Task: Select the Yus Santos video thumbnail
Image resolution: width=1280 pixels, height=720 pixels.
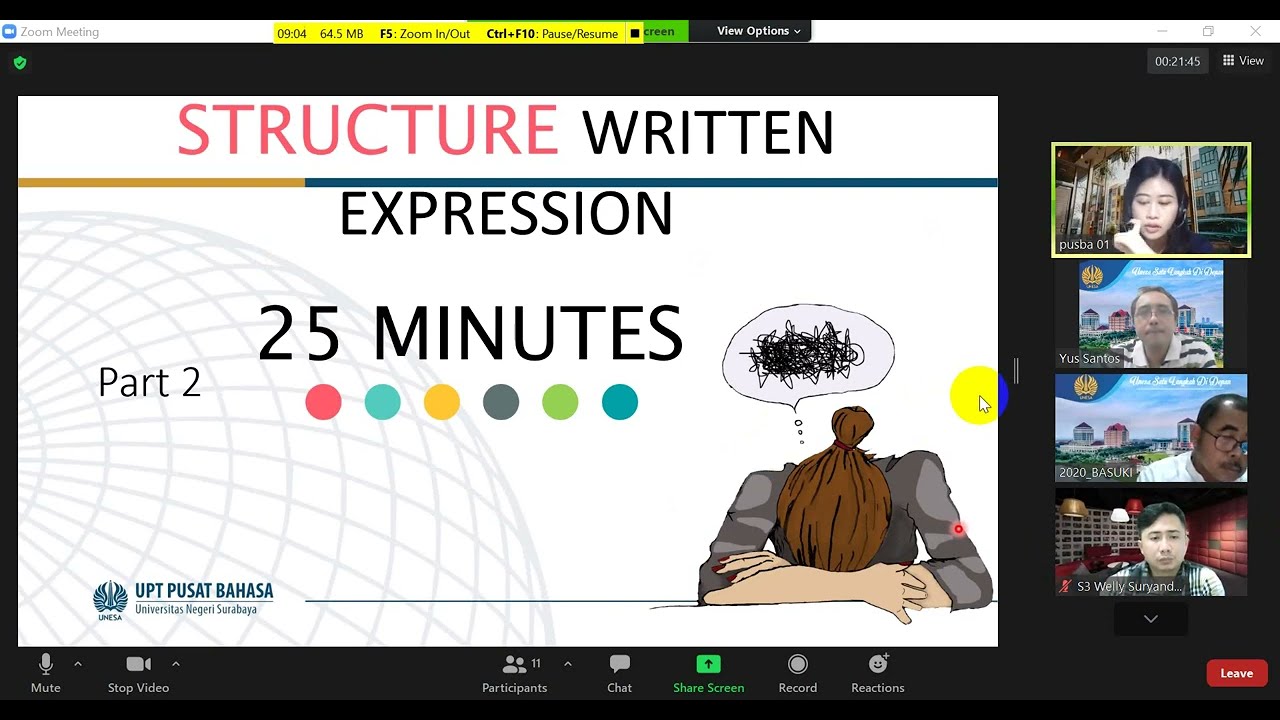Action: 1151,314
